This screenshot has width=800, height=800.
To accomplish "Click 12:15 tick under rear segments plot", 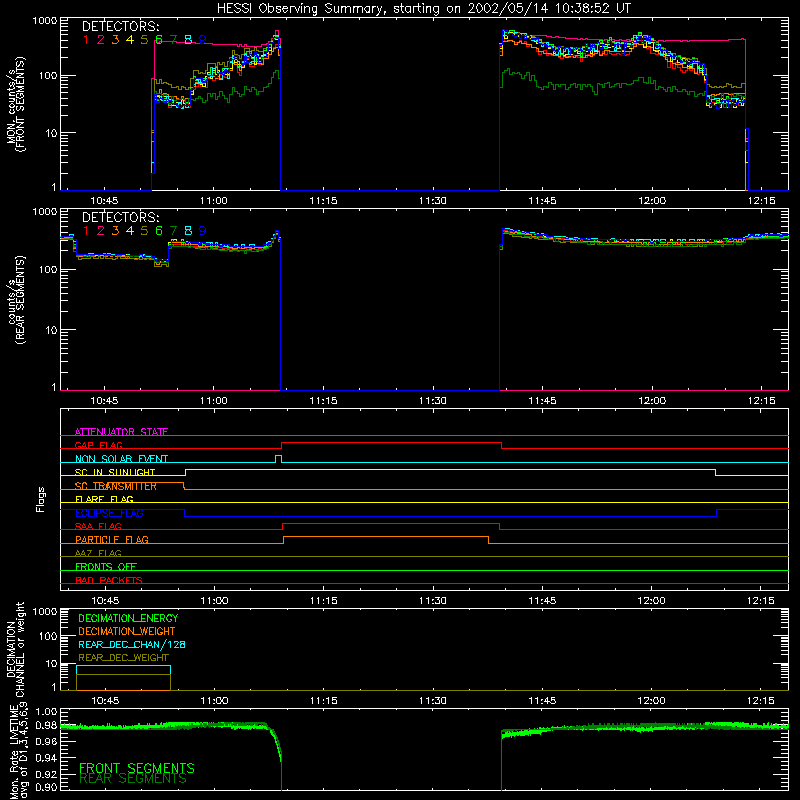I will pos(761,401).
